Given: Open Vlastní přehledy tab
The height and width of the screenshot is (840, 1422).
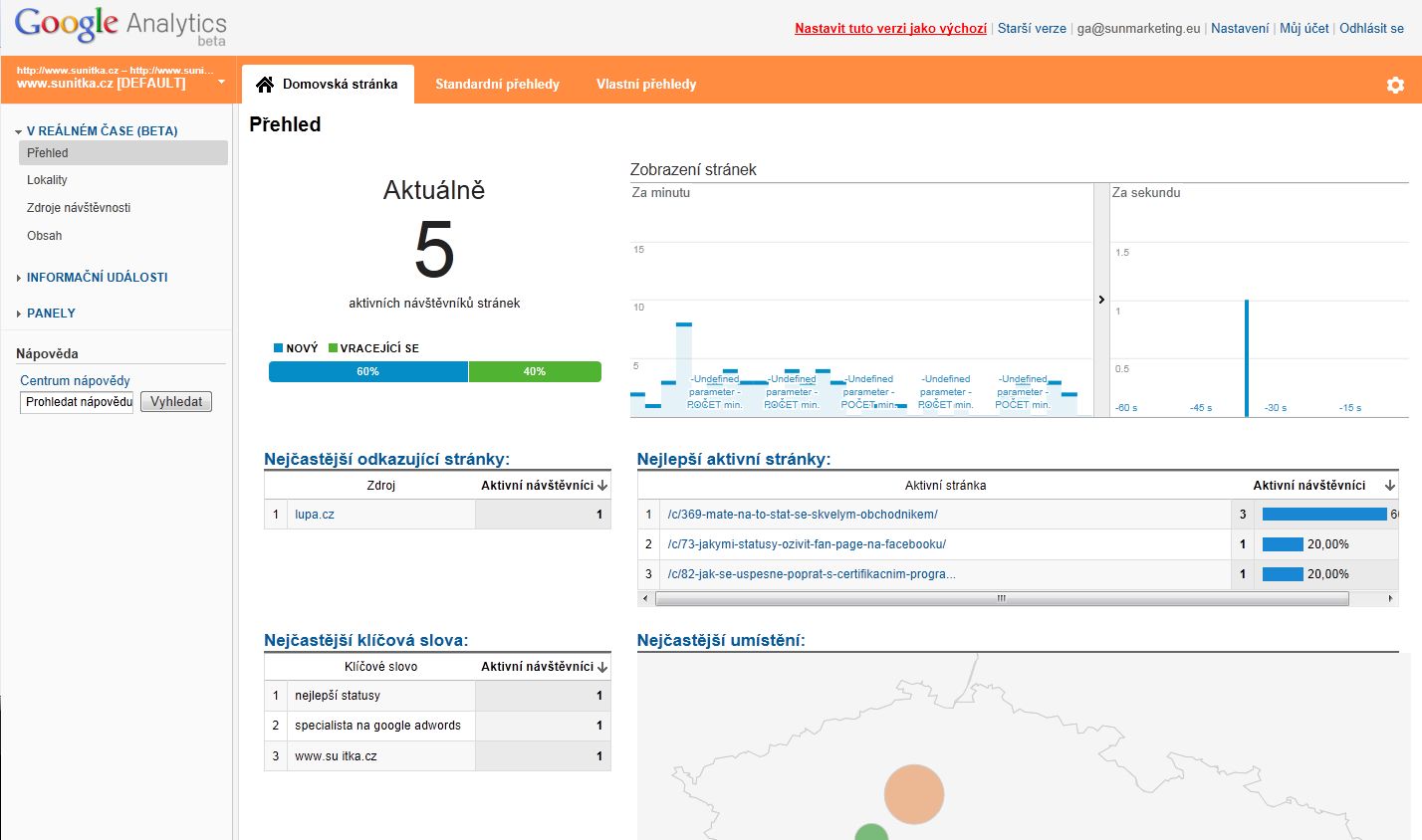Looking at the screenshot, I should [x=646, y=85].
